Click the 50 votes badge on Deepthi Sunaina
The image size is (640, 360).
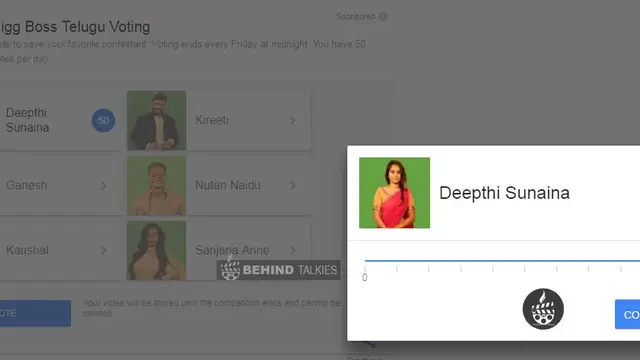(103, 120)
